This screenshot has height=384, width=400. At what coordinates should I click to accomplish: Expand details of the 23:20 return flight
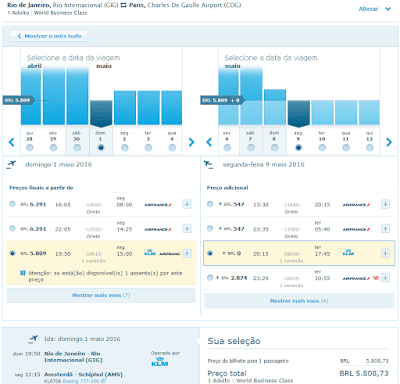(385, 278)
